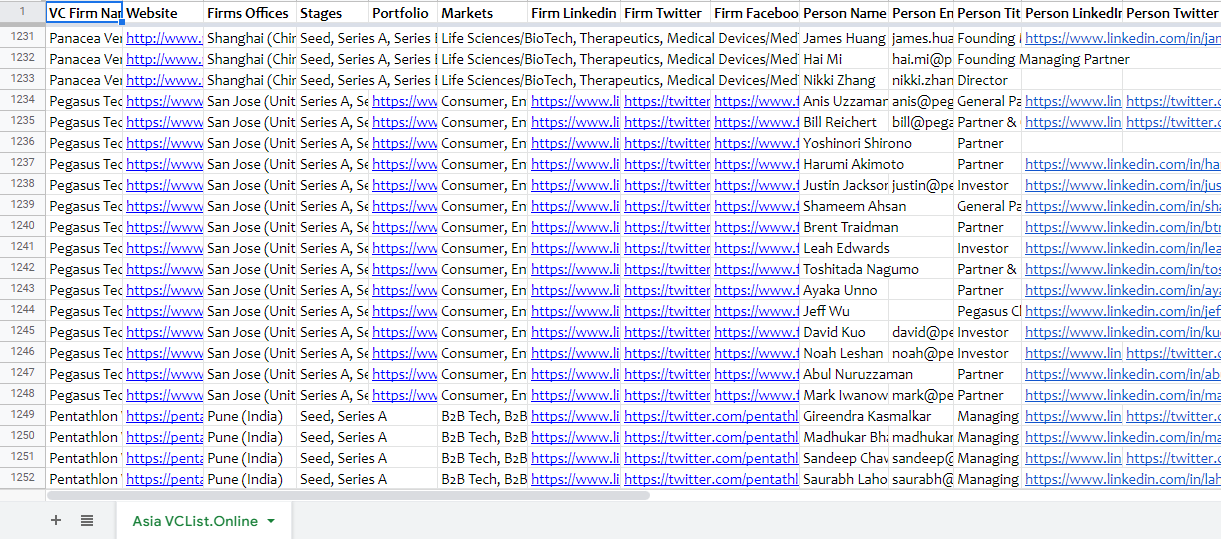1221x539 pixels.
Task: Select the Person Email header cell
Action: (x=921, y=13)
